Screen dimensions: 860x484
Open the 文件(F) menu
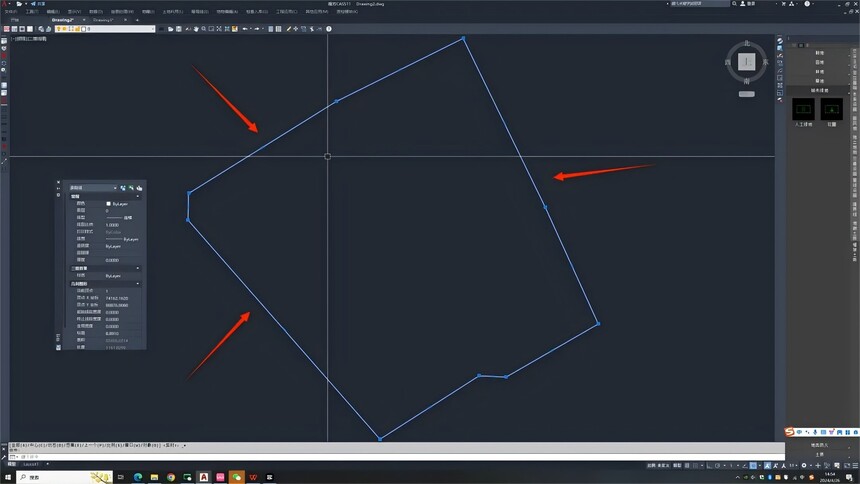click(10, 12)
